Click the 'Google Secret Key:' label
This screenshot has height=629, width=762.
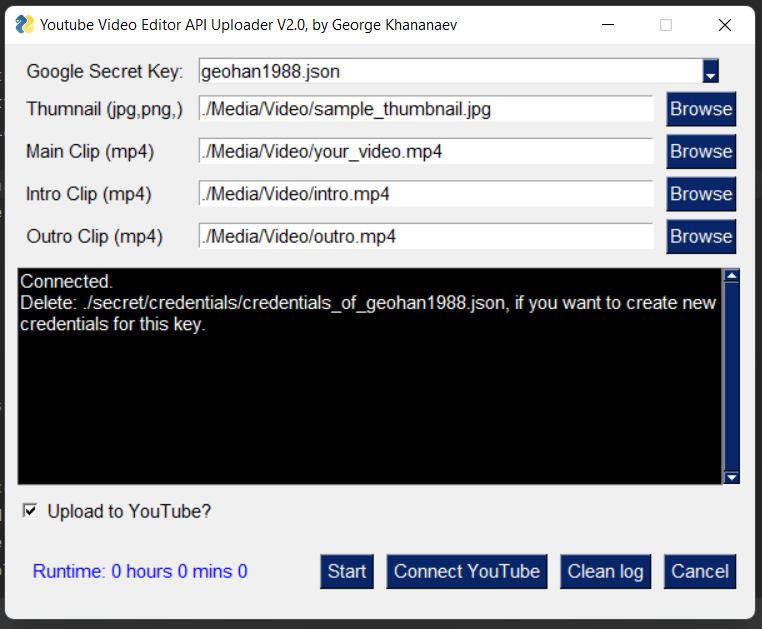pos(104,71)
